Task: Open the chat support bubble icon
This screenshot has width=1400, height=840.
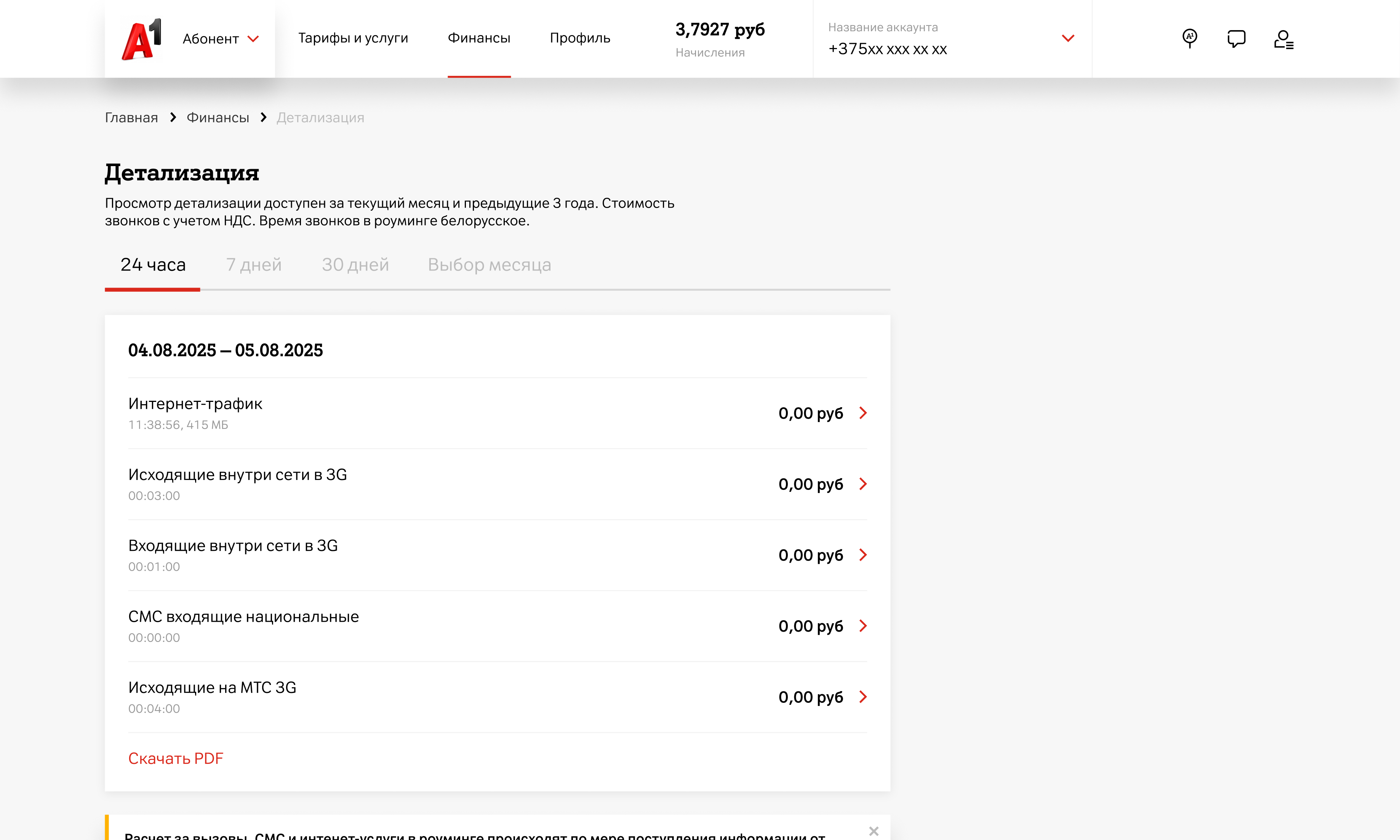Action: pyautogui.click(x=1236, y=38)
